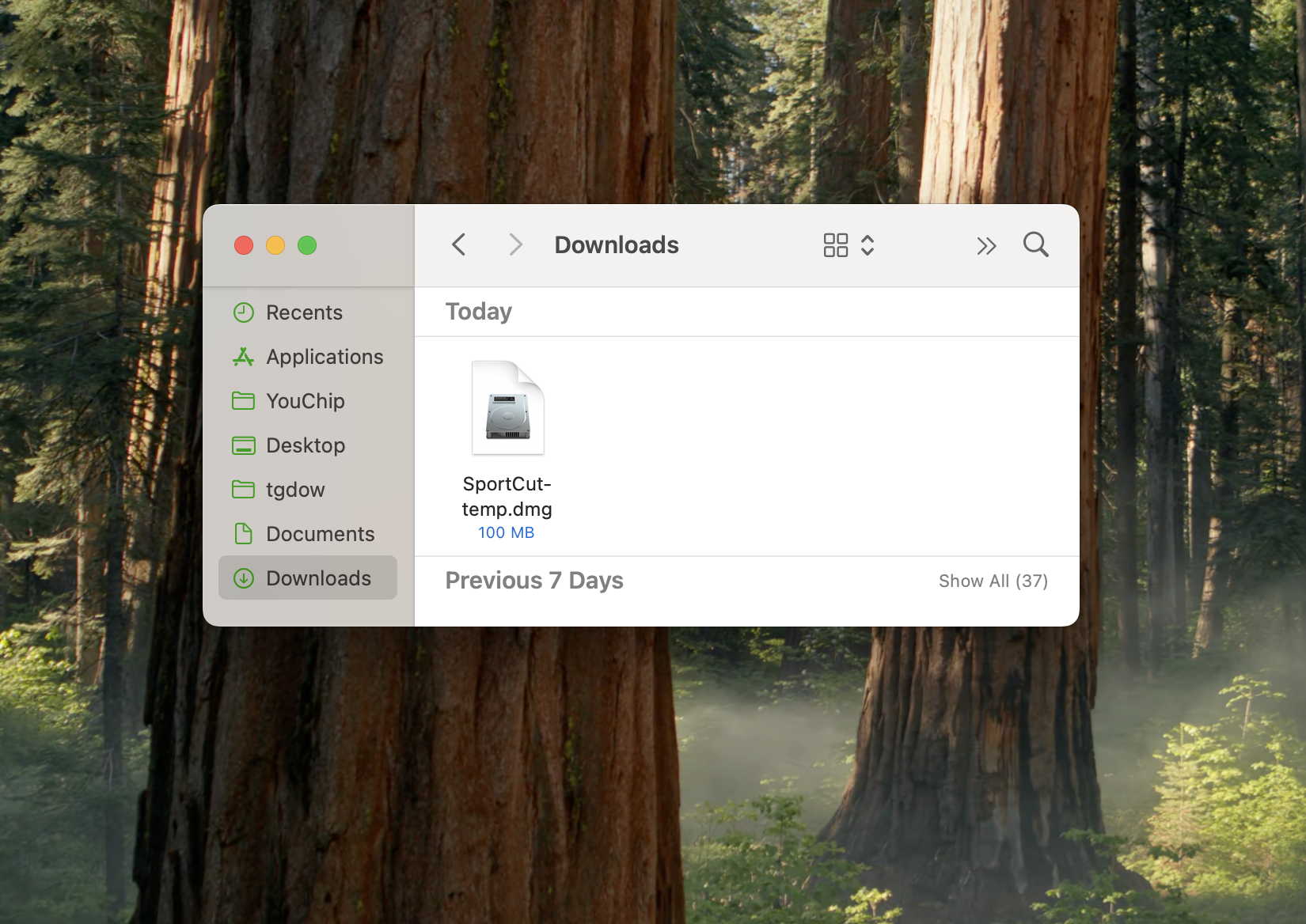Click the Documents page icon
Image resolution: width=1306 pixels, height=924 pixels.
(244, 534)
